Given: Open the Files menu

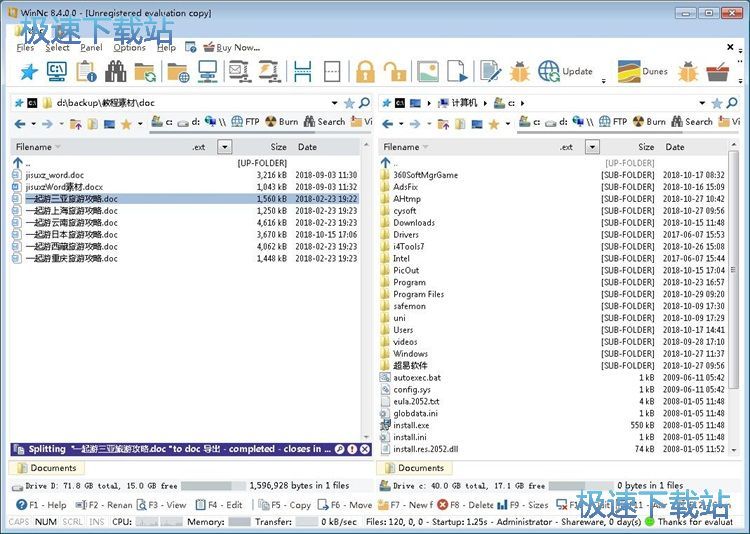Looking at the screenshot, I should (x=25, y=47).
